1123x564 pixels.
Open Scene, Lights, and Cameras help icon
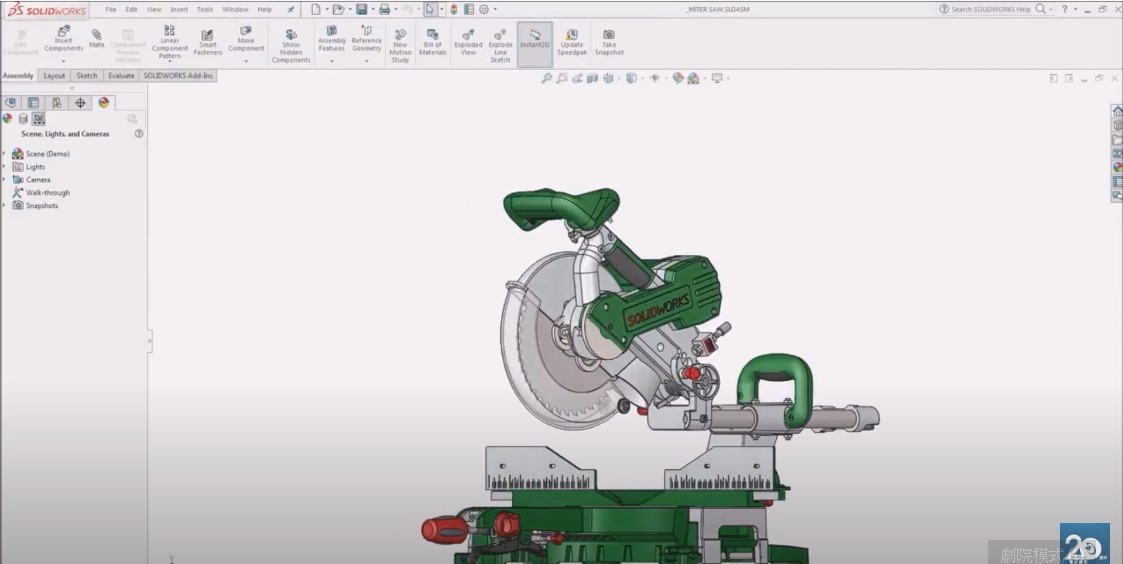(x=139, y=133)
